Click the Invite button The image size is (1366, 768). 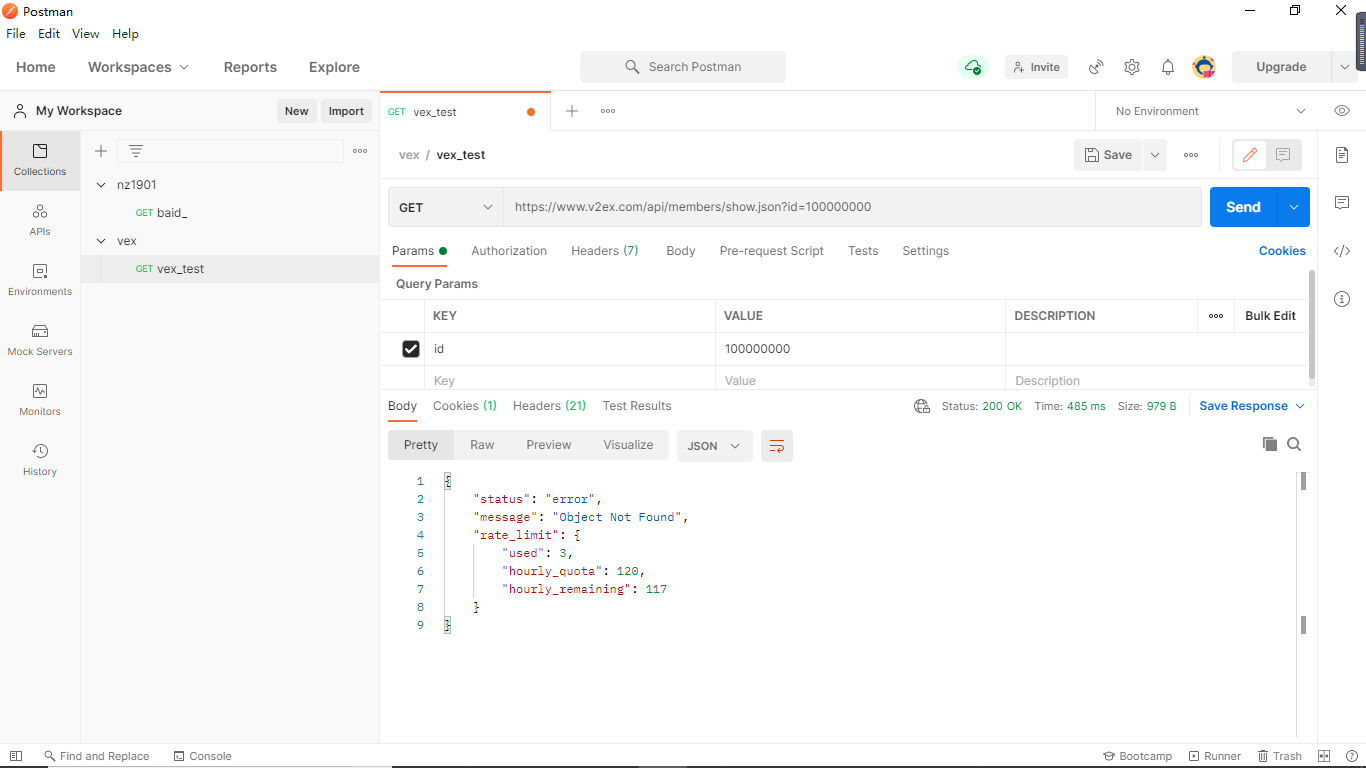[1036, 67]
